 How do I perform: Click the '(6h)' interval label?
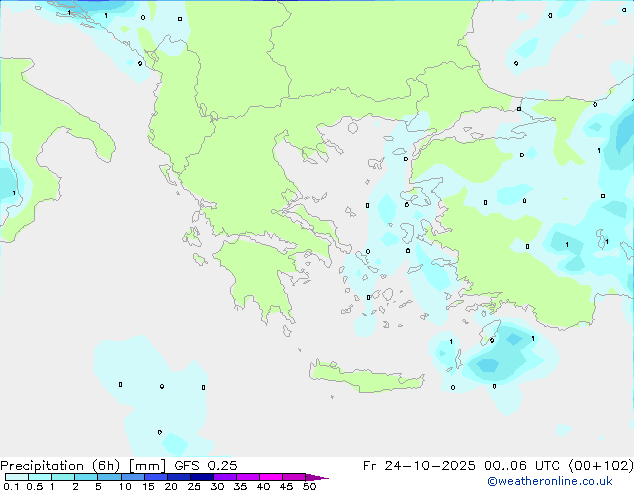click(106, 466)
